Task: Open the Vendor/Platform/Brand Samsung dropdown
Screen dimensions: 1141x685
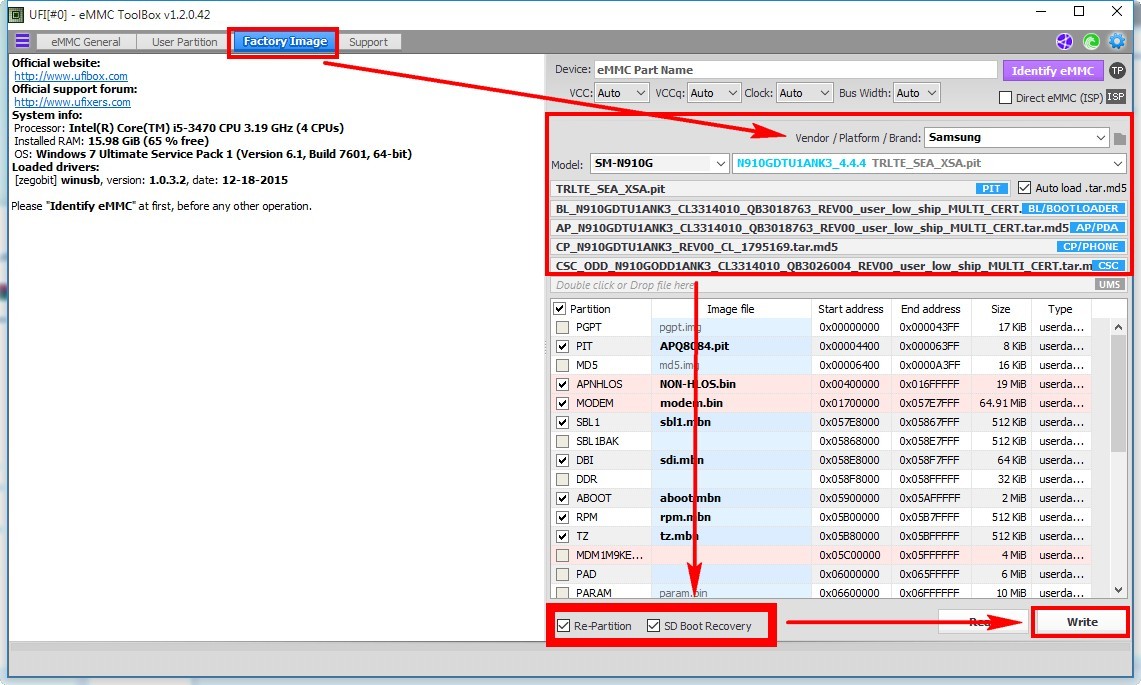Action: [x=1017, y=138]
